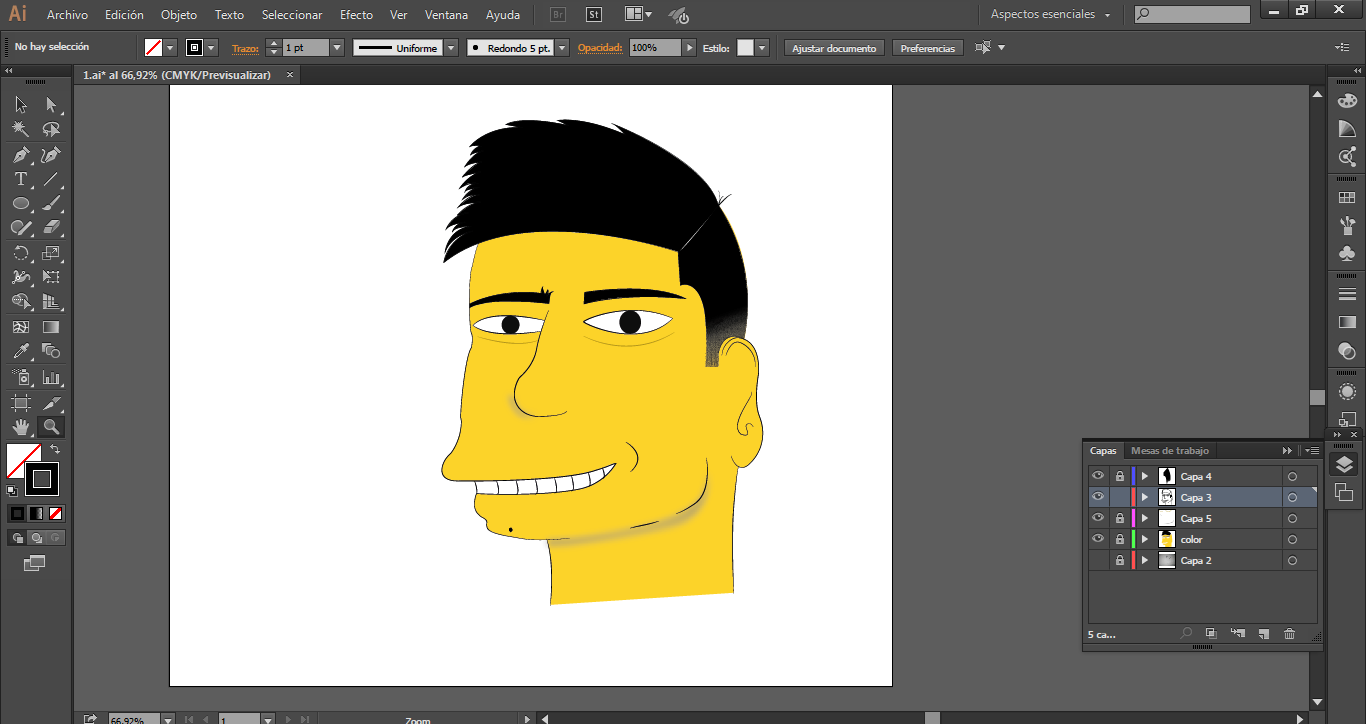Click the Ajustar documento button
The image size is (1366, 724).
[834, 48]
